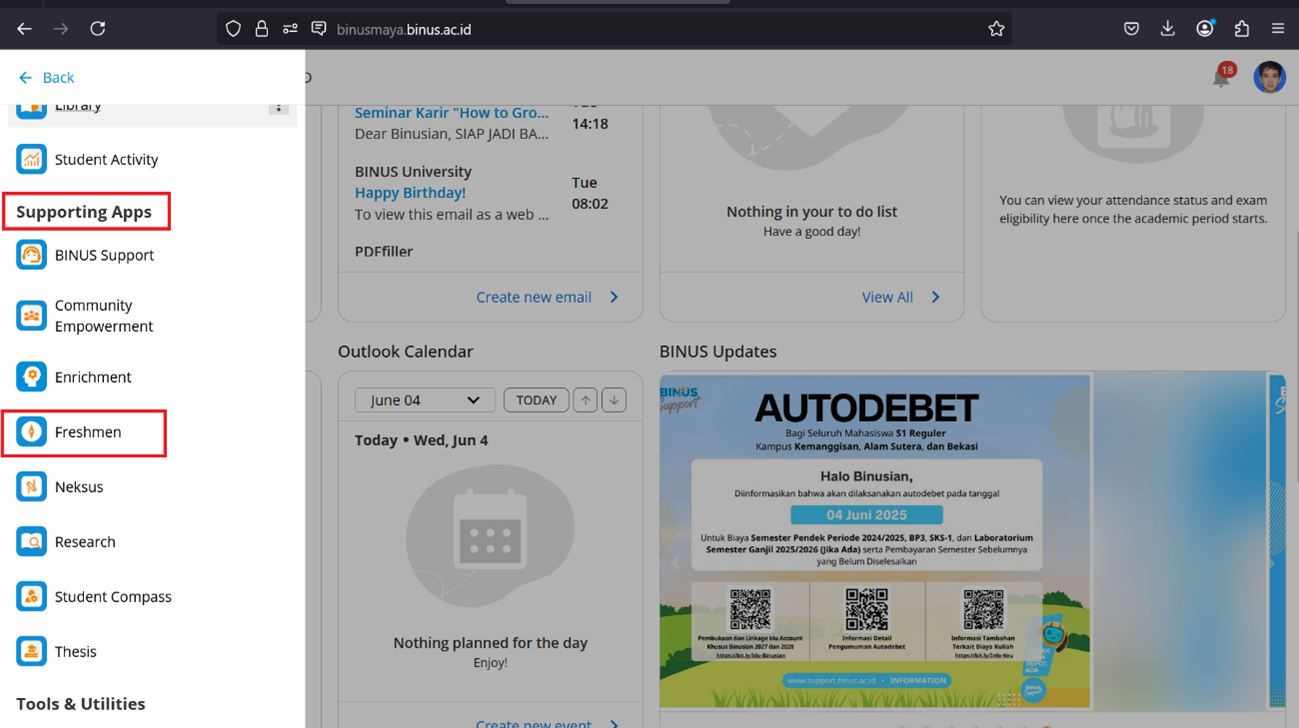Go back in the browser
Screen dimensions: 1299x728
coord(24,29)
